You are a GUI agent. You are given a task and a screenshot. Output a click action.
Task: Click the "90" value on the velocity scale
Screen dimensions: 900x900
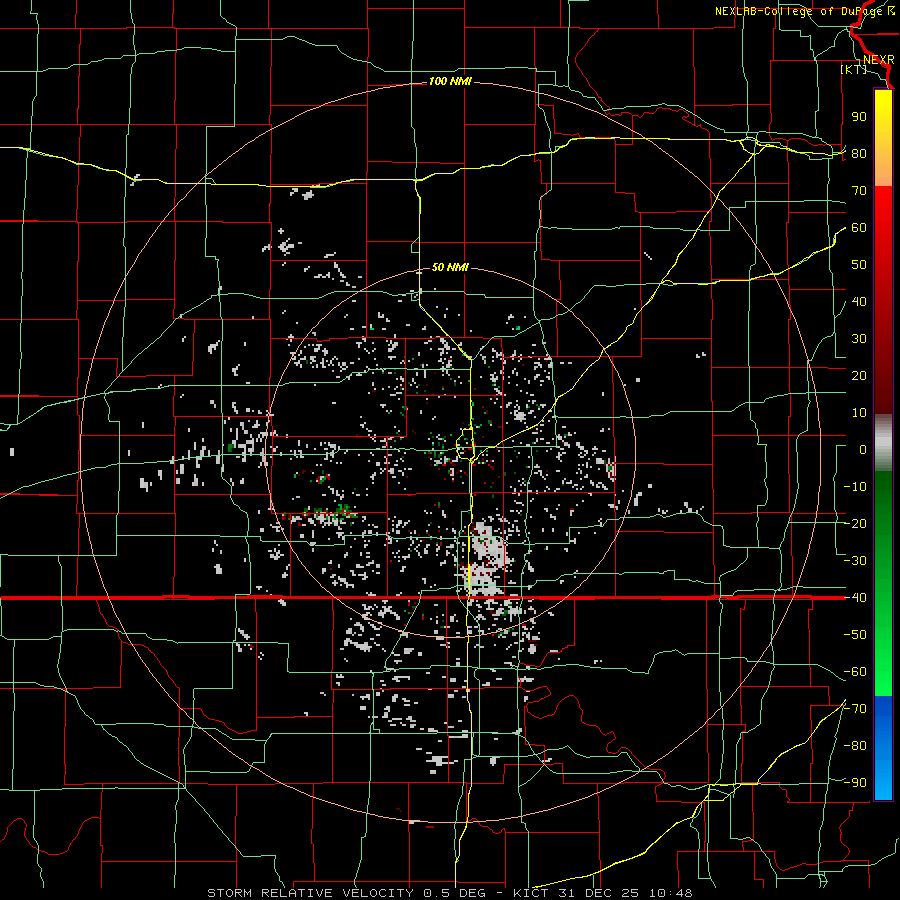click(859, 117)
